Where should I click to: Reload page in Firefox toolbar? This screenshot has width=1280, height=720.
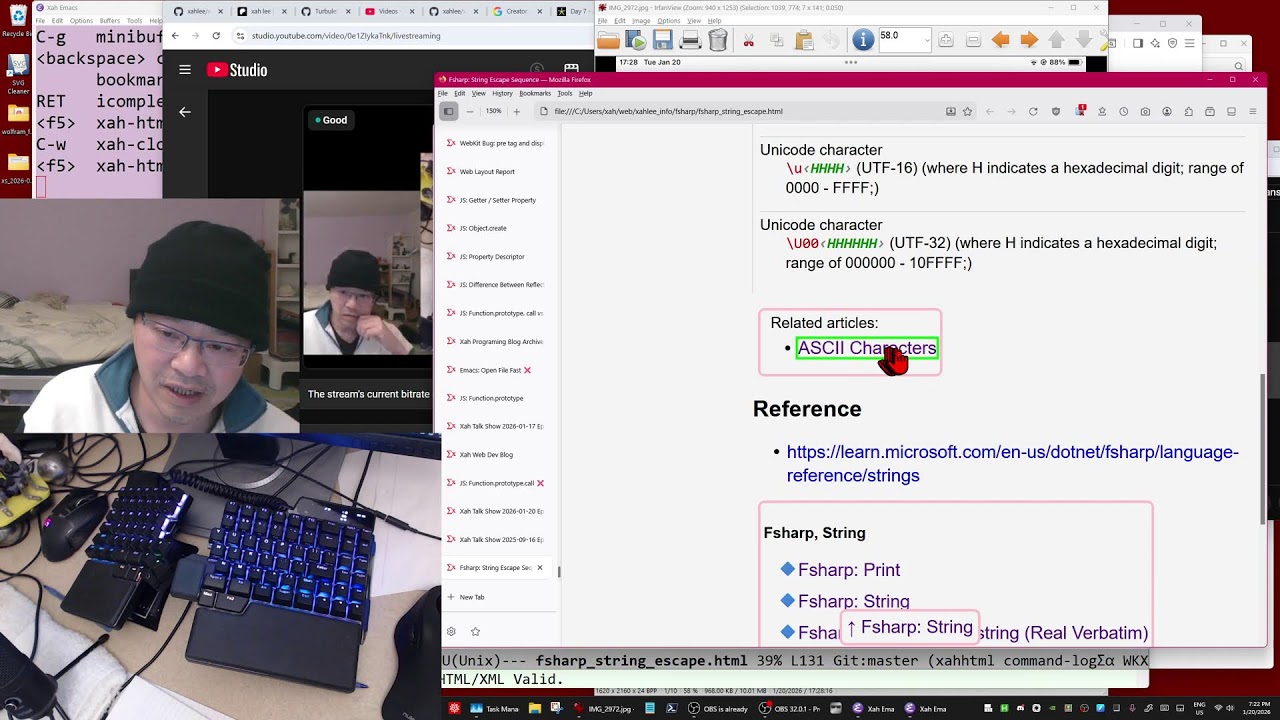1033,111
